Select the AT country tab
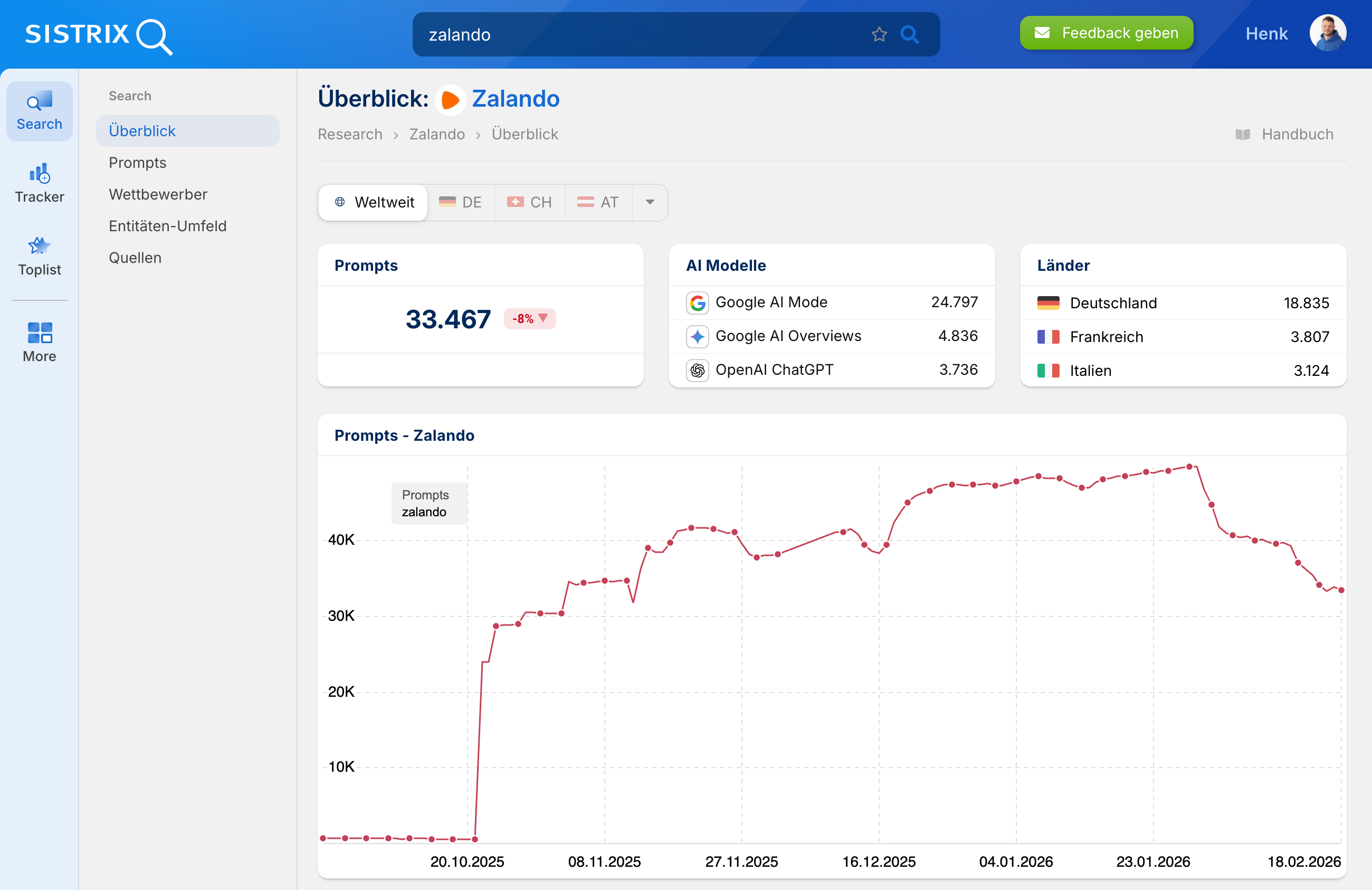This screenshot has width=1372, height=890. click(x=598, y=202)
